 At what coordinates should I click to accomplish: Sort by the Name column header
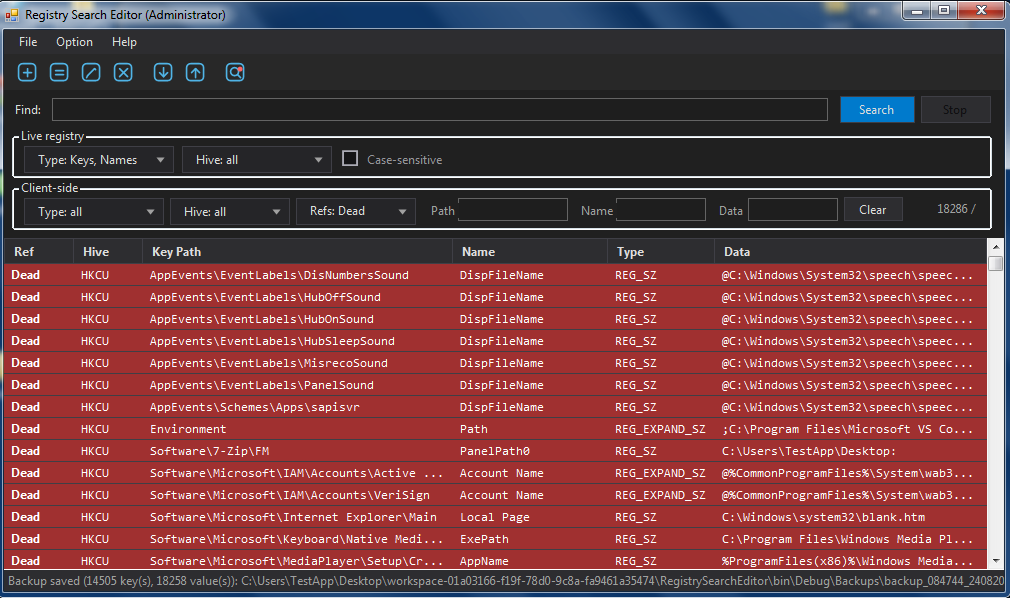click(x=529, y=251)
